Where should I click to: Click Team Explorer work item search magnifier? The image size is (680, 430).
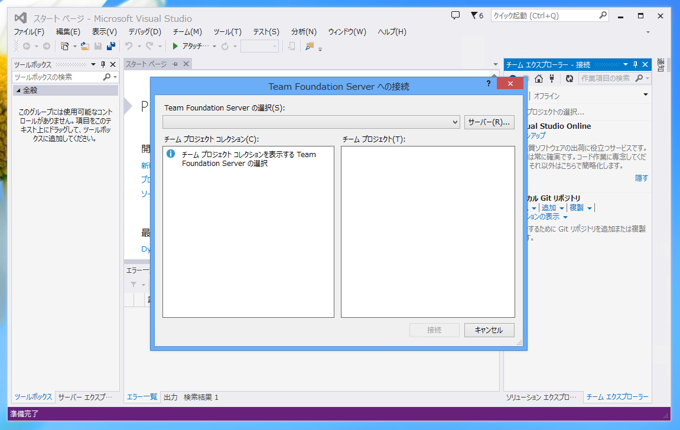pos(639,78)
